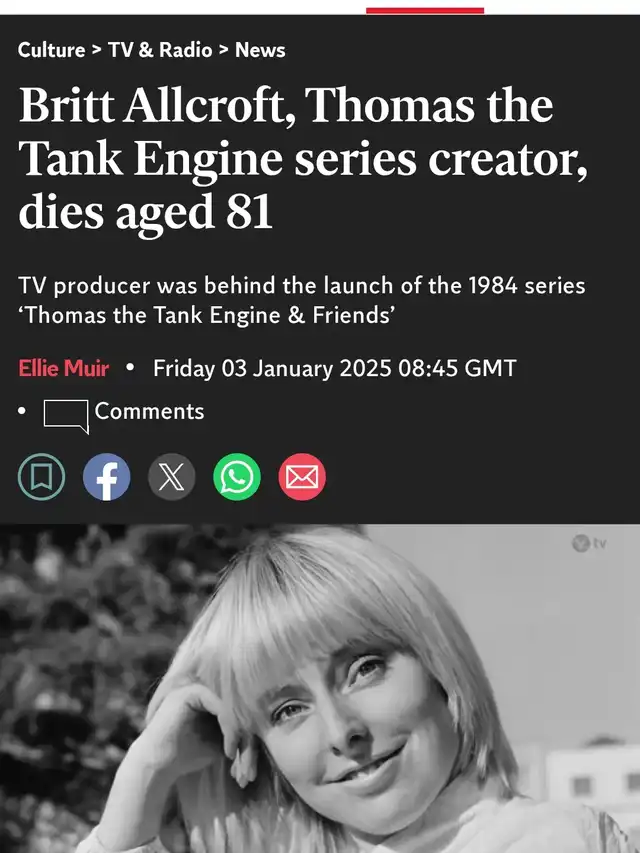Click the Britt Allcroft headline
This screenshot has height=853, width=640.
(302, 160)
